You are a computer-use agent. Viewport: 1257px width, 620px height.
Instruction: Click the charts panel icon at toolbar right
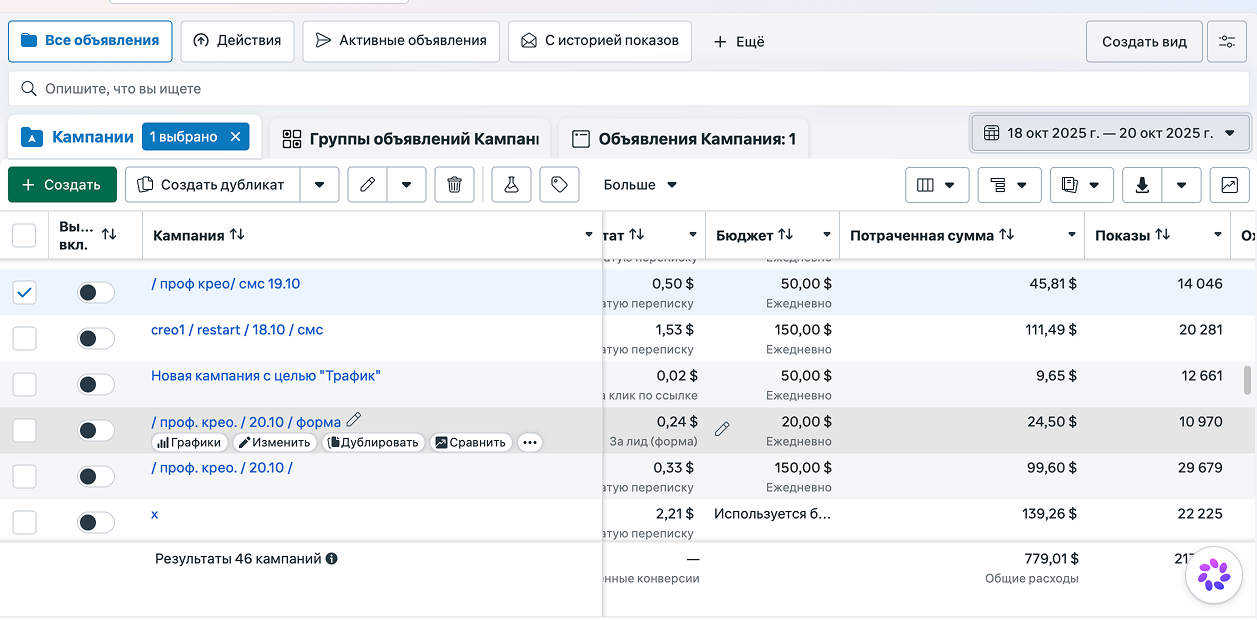click(1229, 185)
